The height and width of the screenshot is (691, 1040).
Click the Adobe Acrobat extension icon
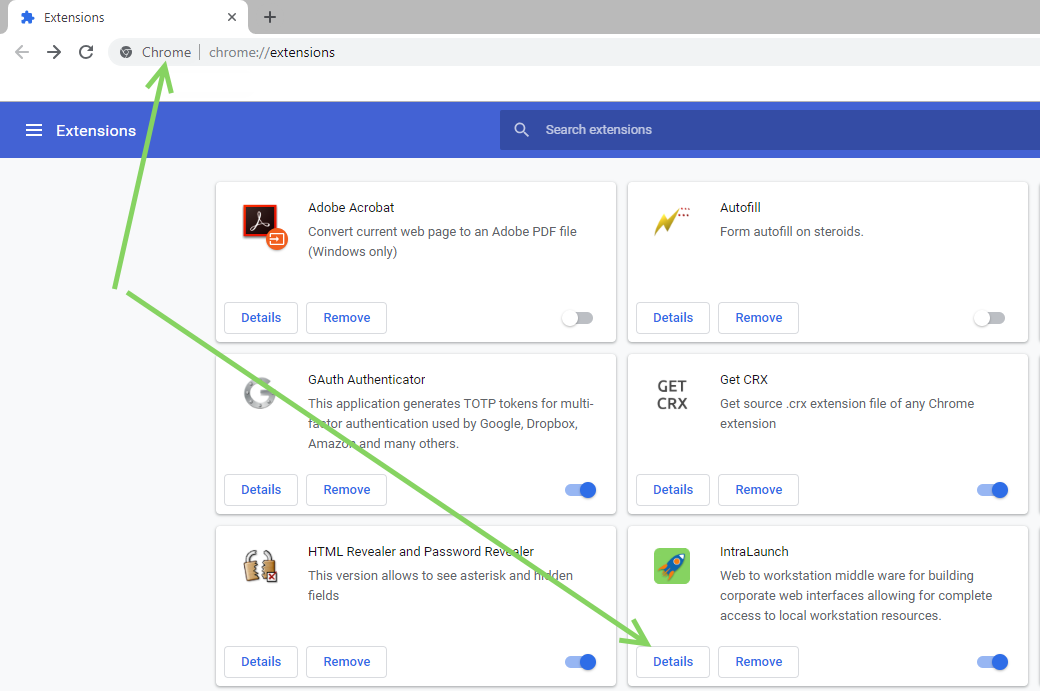pos(265,227)
